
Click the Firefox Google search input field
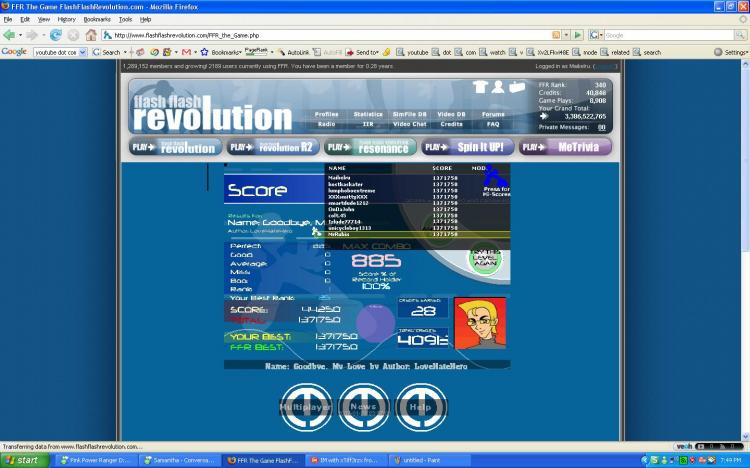[669, 35]
